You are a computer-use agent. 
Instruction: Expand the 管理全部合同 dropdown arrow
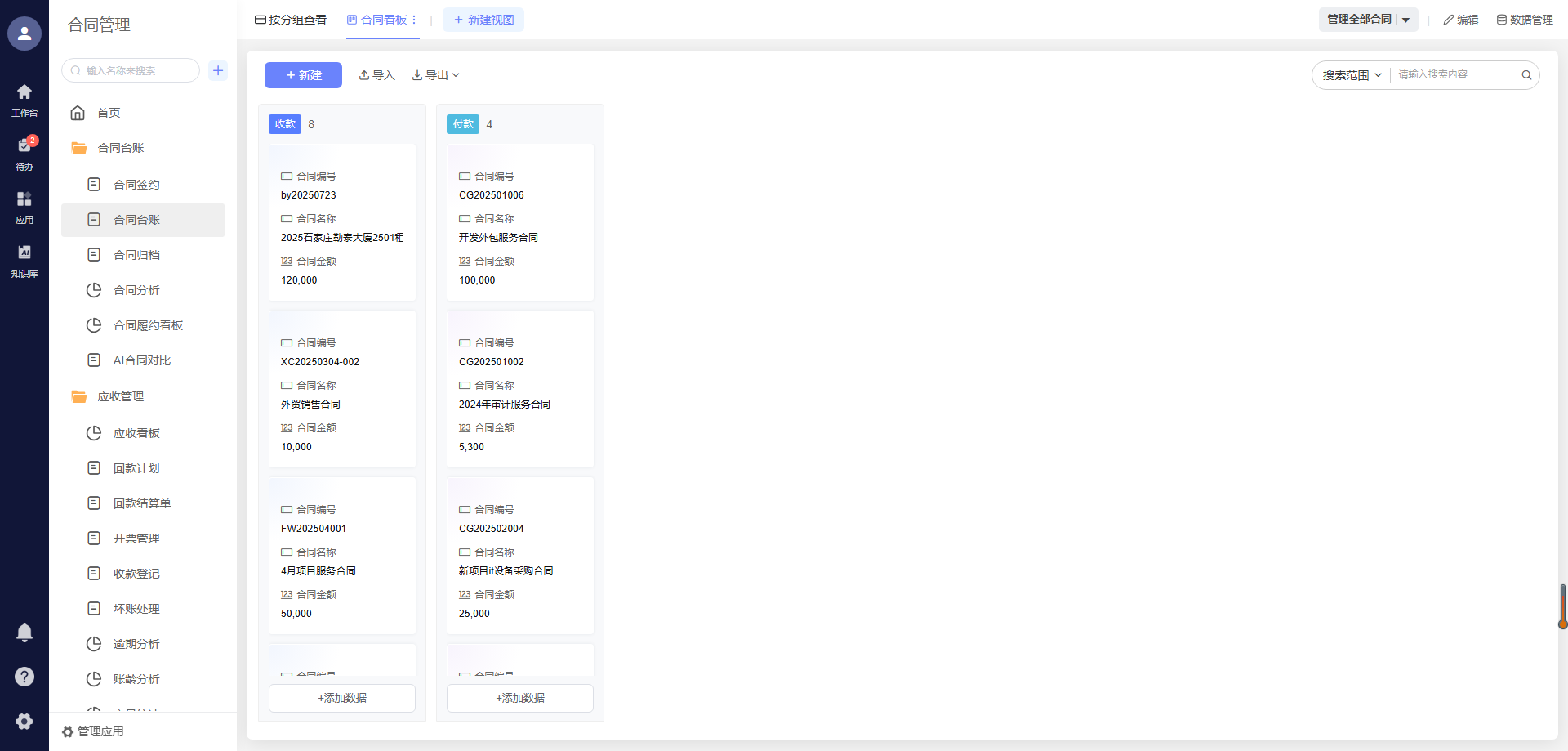point(1406,20)
